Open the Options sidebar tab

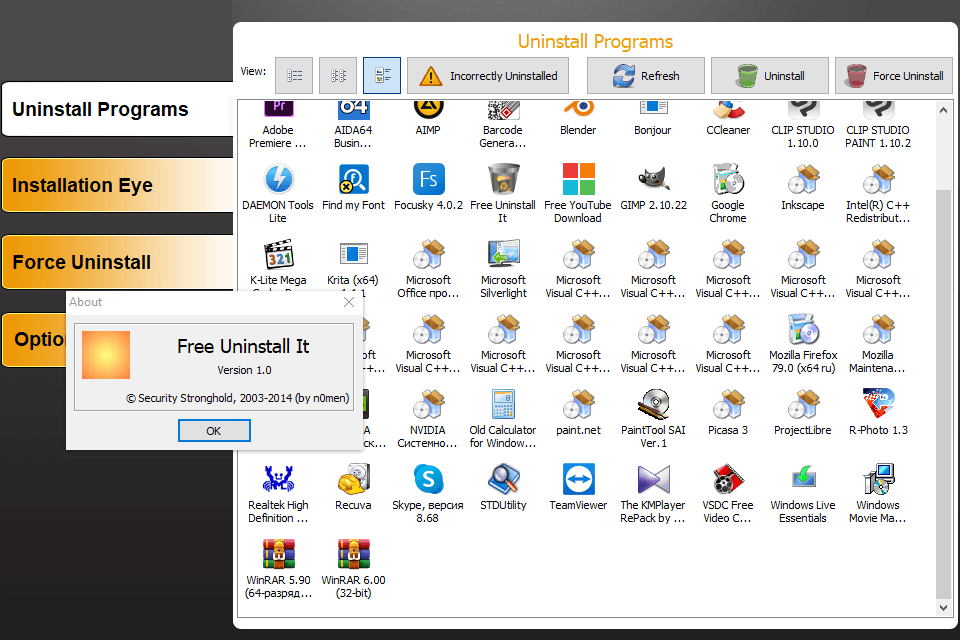[35, 339]
